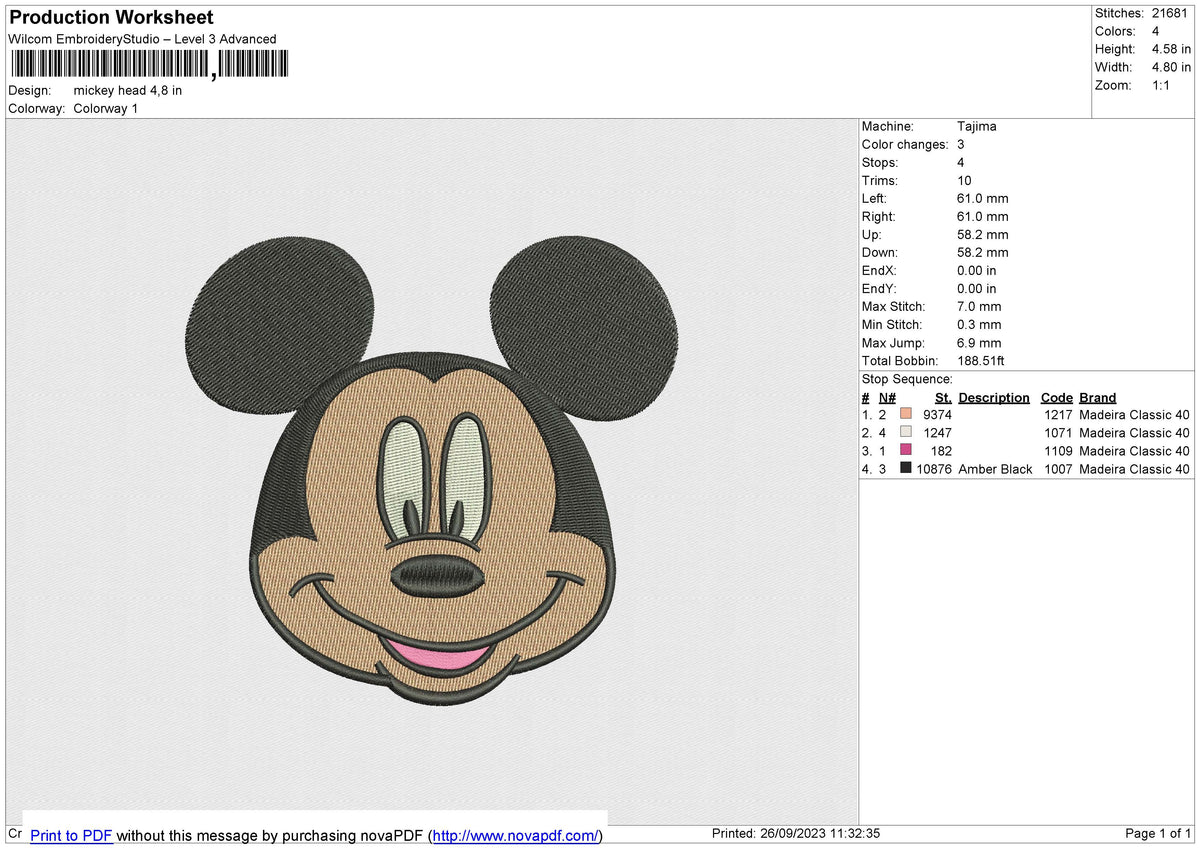Click the Brand column header
1200x848 pixels.
tap(1098, 397)
